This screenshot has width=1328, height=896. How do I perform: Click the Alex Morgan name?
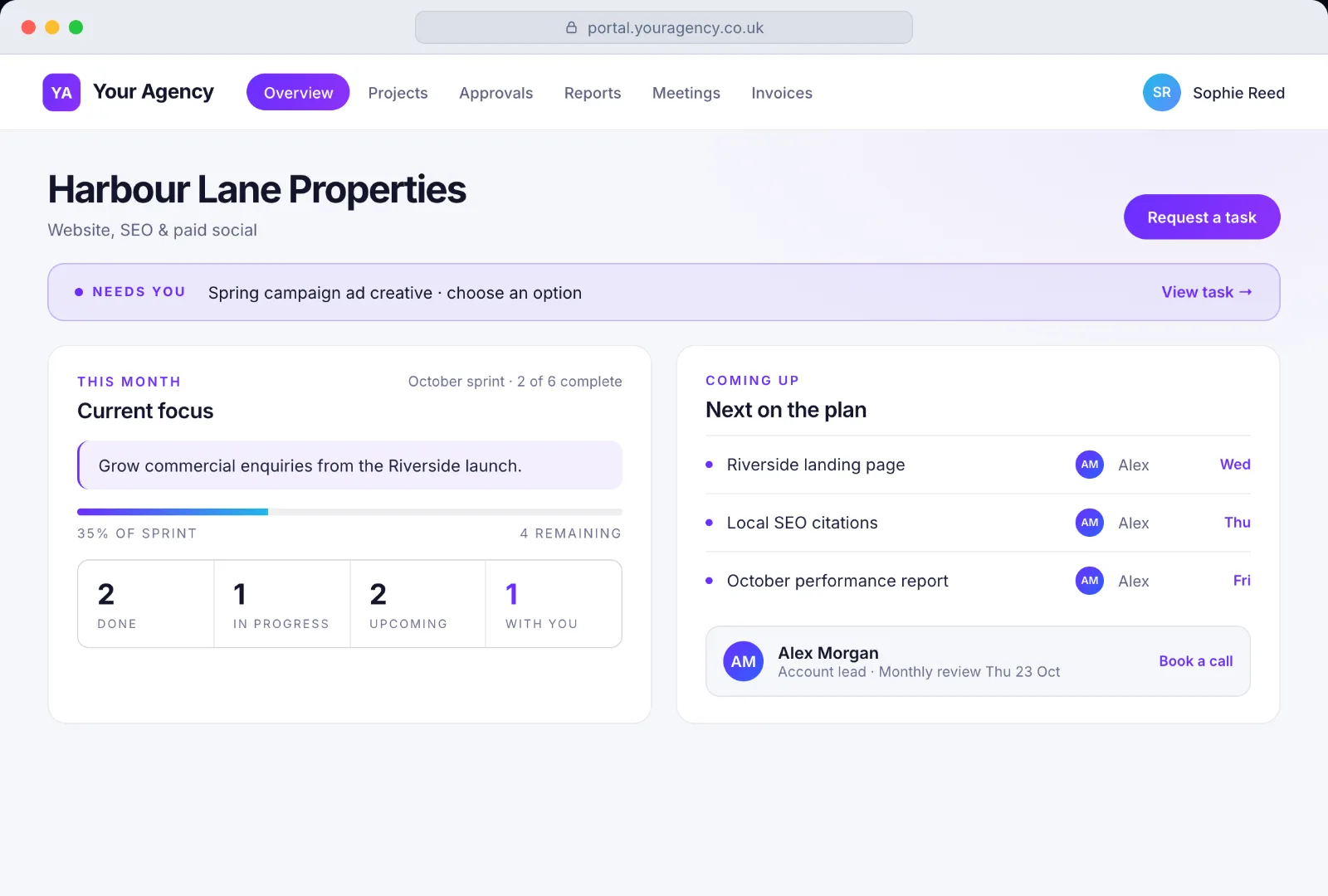[828, 653]
